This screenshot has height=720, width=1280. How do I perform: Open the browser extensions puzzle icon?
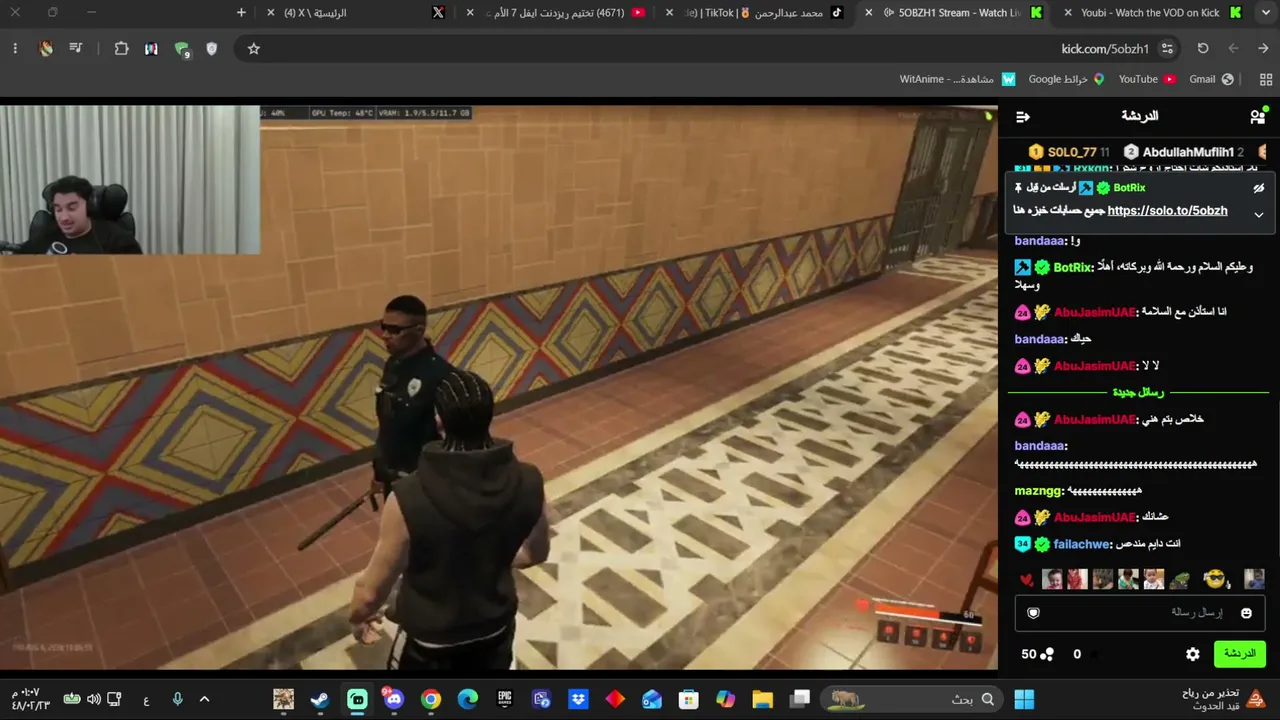[122, 48]
